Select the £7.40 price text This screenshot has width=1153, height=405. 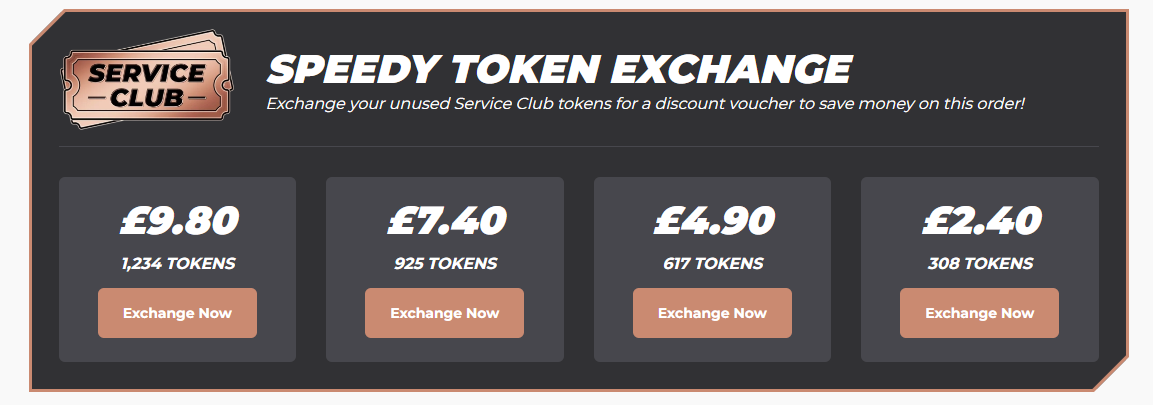447,221
